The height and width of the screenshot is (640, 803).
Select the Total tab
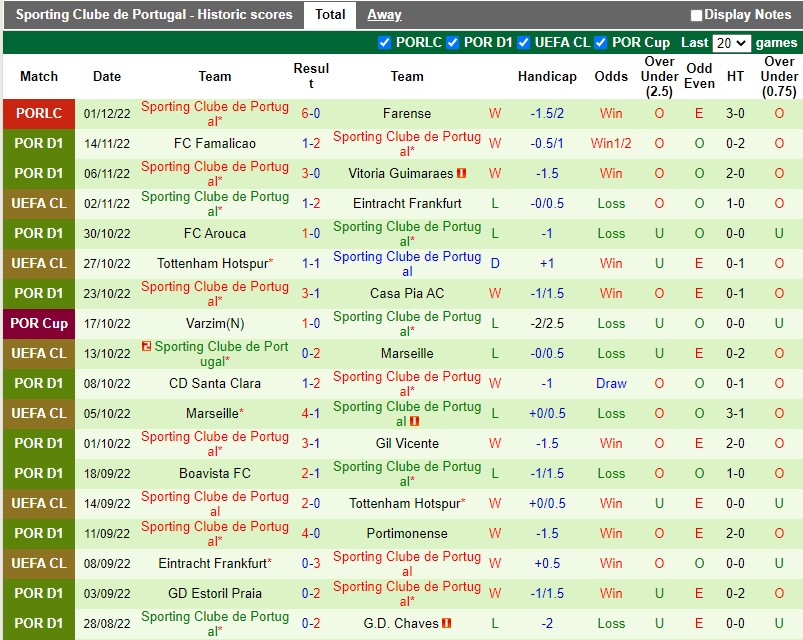click(x=330, y=15)
